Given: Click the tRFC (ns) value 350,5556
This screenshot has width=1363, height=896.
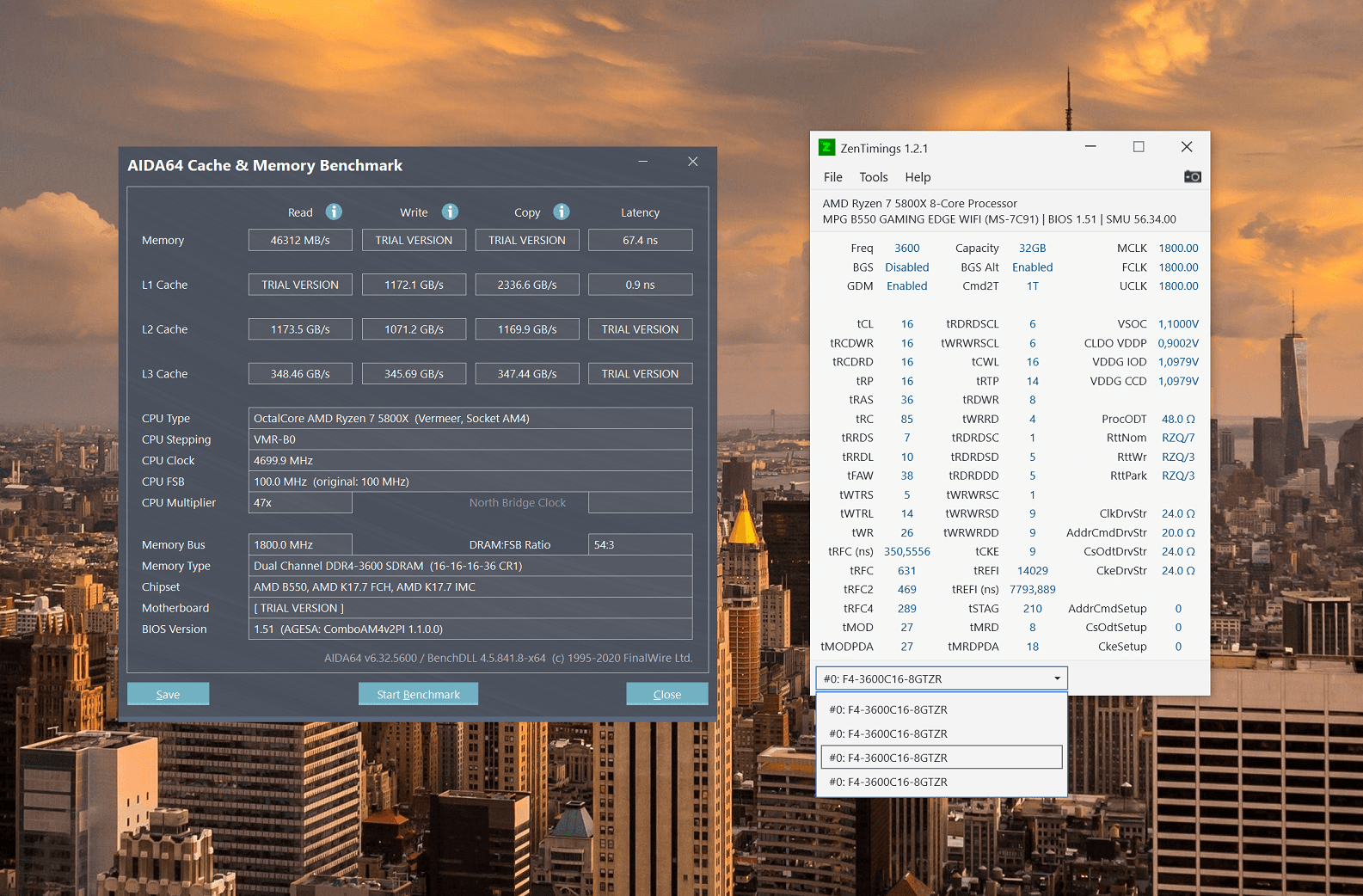Looking at the screenshot, I should [x=907, y=552].
